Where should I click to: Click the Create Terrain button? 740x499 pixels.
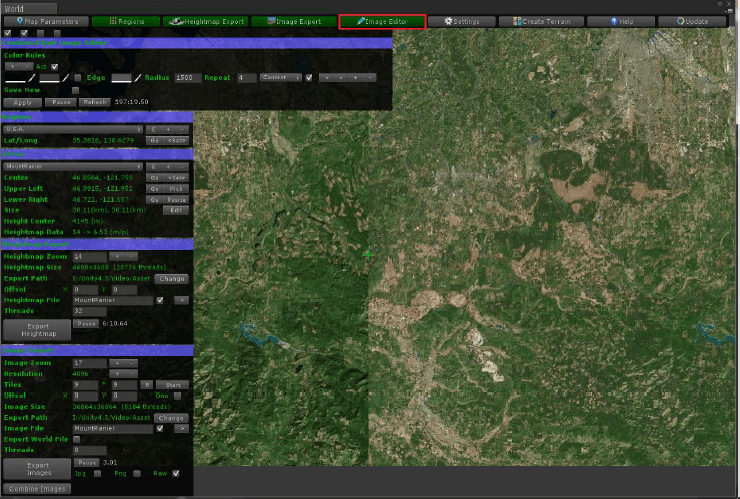click(541, 21)
